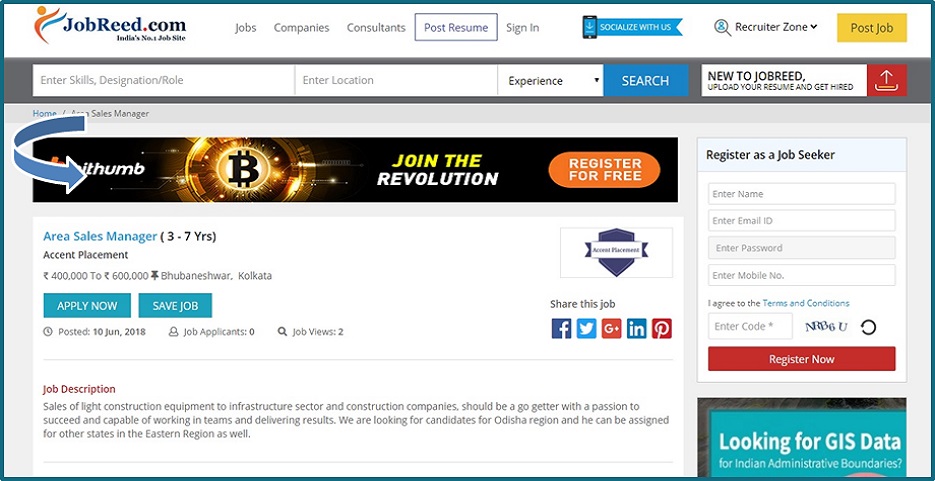Focus the Enter Password field
Viewport: 935px width, 481px height.
(801, 248)
